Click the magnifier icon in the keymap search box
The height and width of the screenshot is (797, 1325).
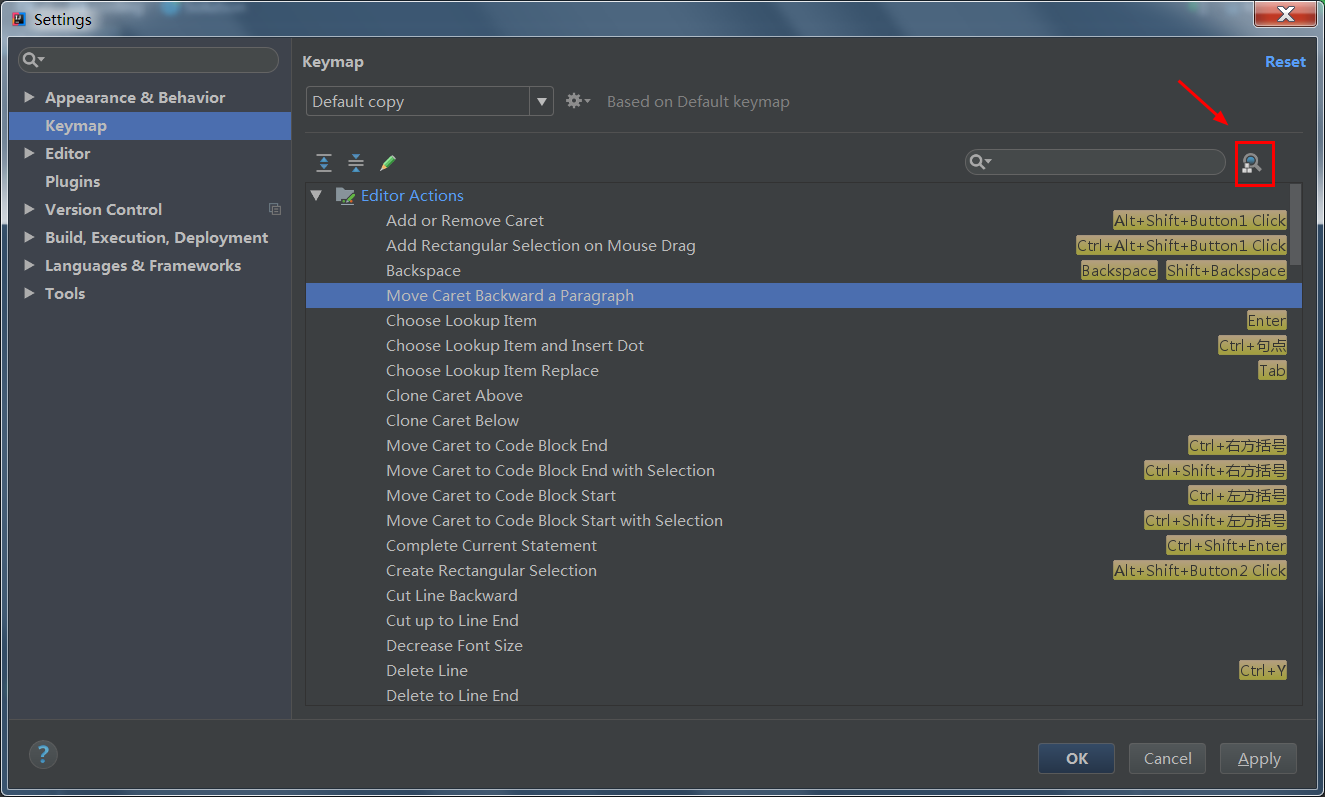pos(980,162)
